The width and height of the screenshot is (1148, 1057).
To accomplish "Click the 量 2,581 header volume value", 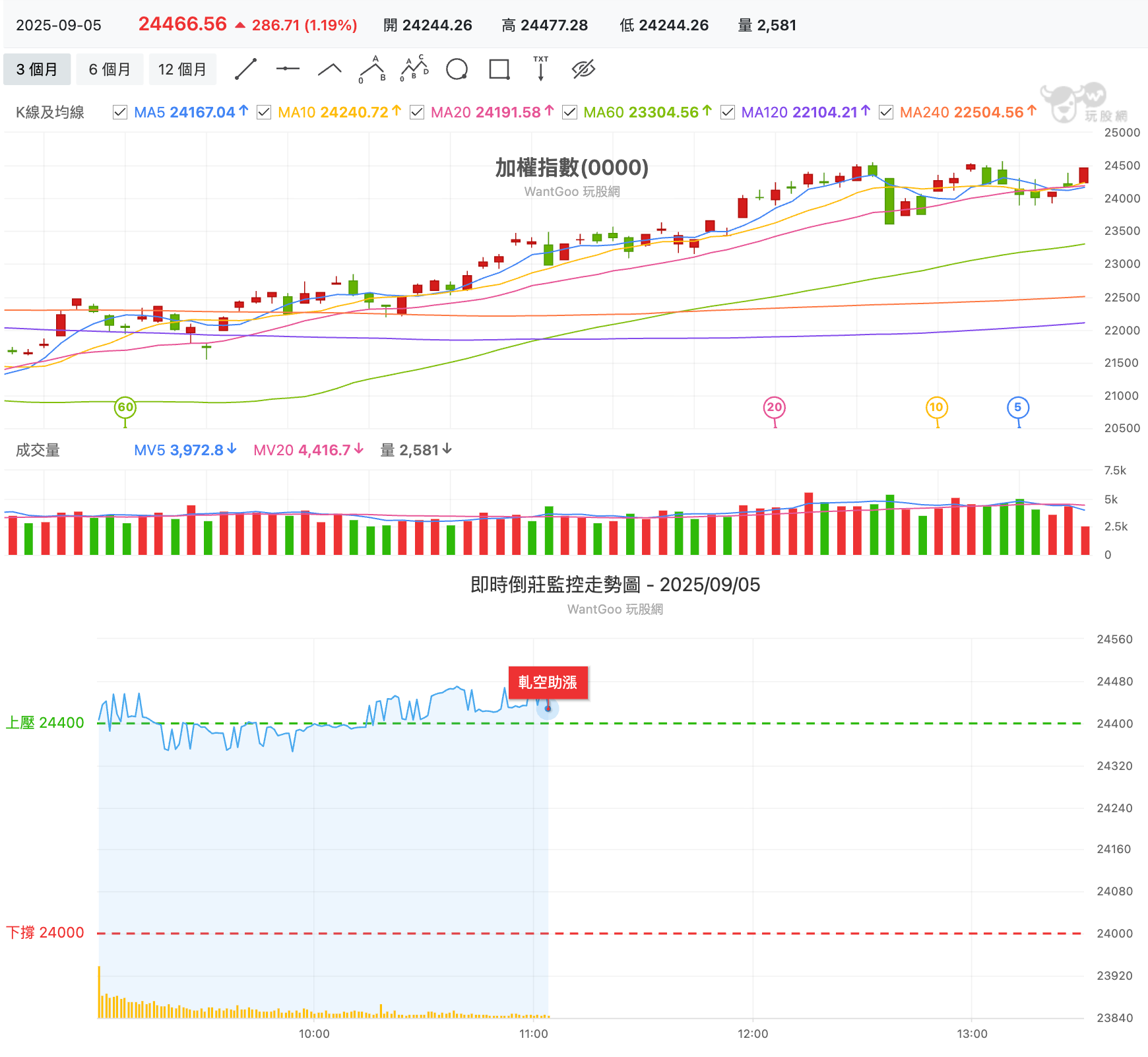I will pyautogui.click(x=767, y=25).
